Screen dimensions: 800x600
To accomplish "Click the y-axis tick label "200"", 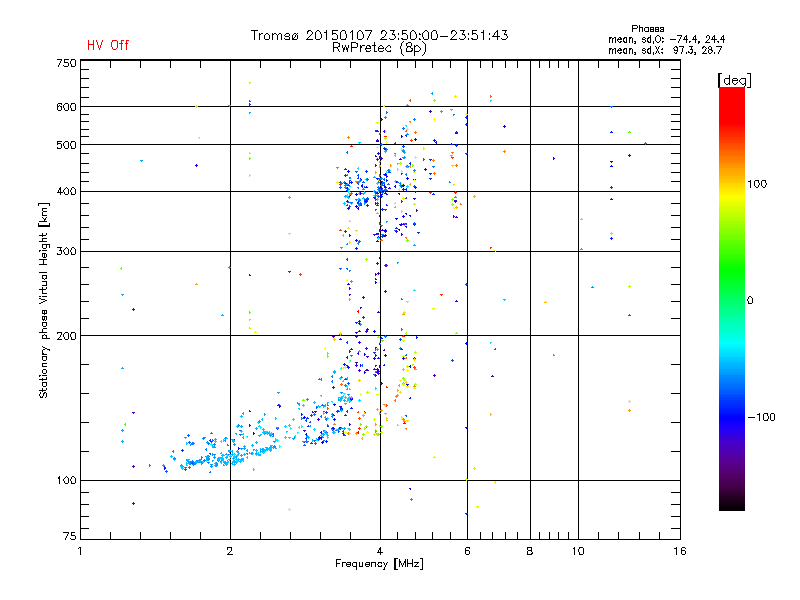I will click(x=66, y=336).
